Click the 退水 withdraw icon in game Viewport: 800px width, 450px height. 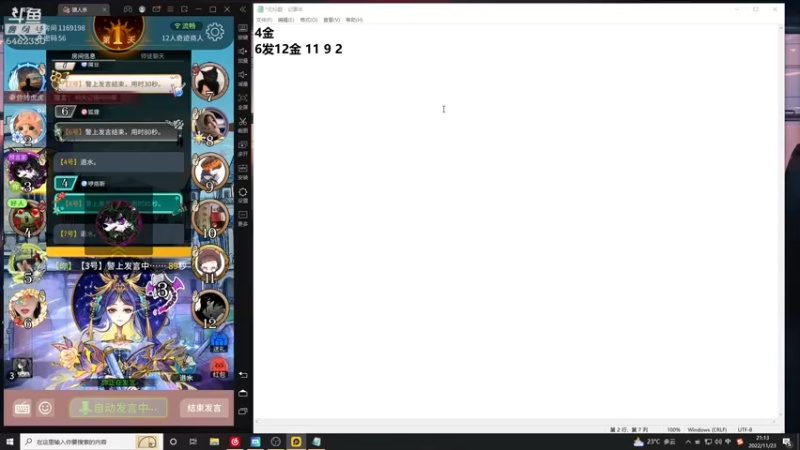186,371
